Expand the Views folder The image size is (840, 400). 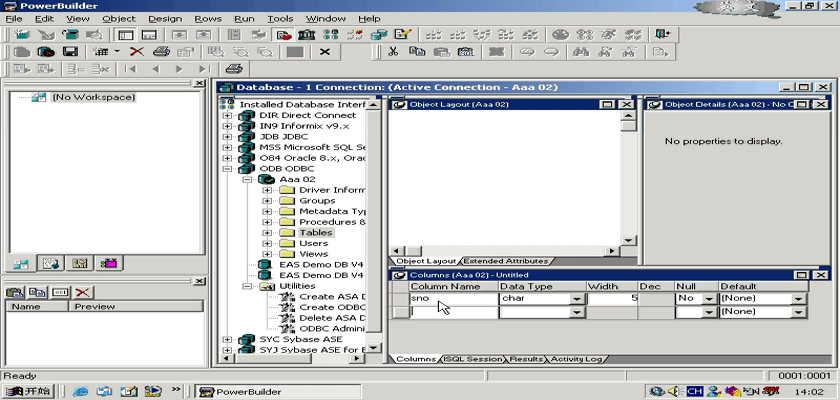[x=267, y=254]
